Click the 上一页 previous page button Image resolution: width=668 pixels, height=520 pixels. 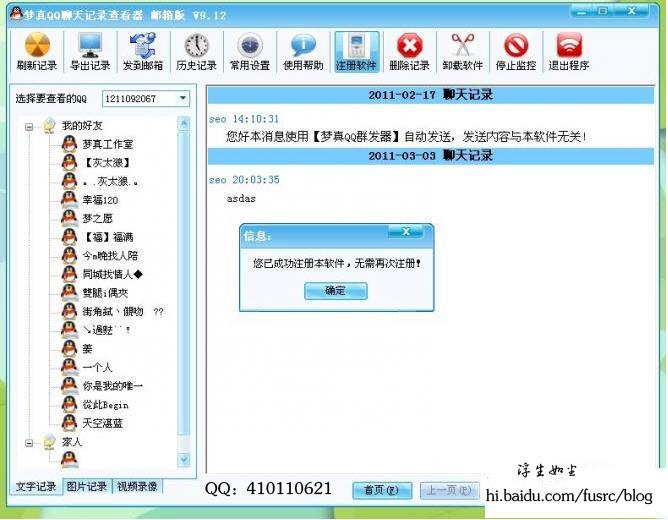pyautogui.click(x=449, y=491)
